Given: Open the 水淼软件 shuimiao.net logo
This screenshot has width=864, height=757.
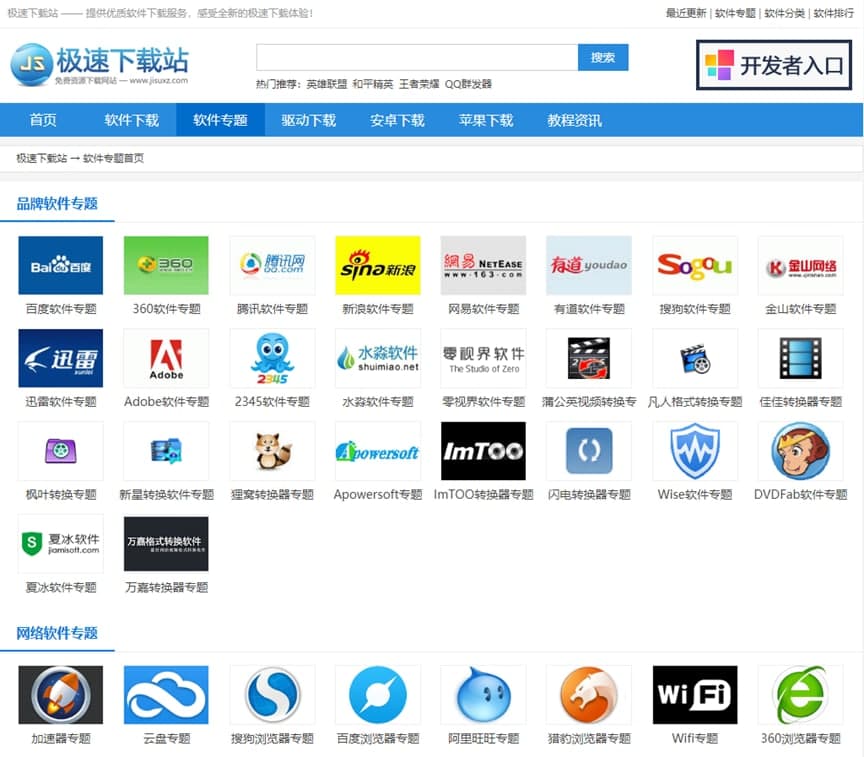Looking at the screenshot, I should 377,358.
